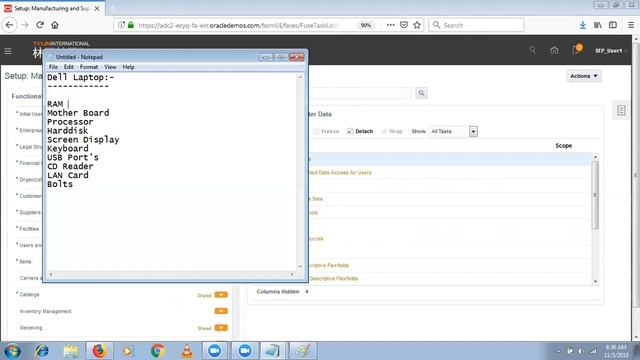Open the Firefox home page button
Viewport: 640px width, 360px height.
pos(55,25)
